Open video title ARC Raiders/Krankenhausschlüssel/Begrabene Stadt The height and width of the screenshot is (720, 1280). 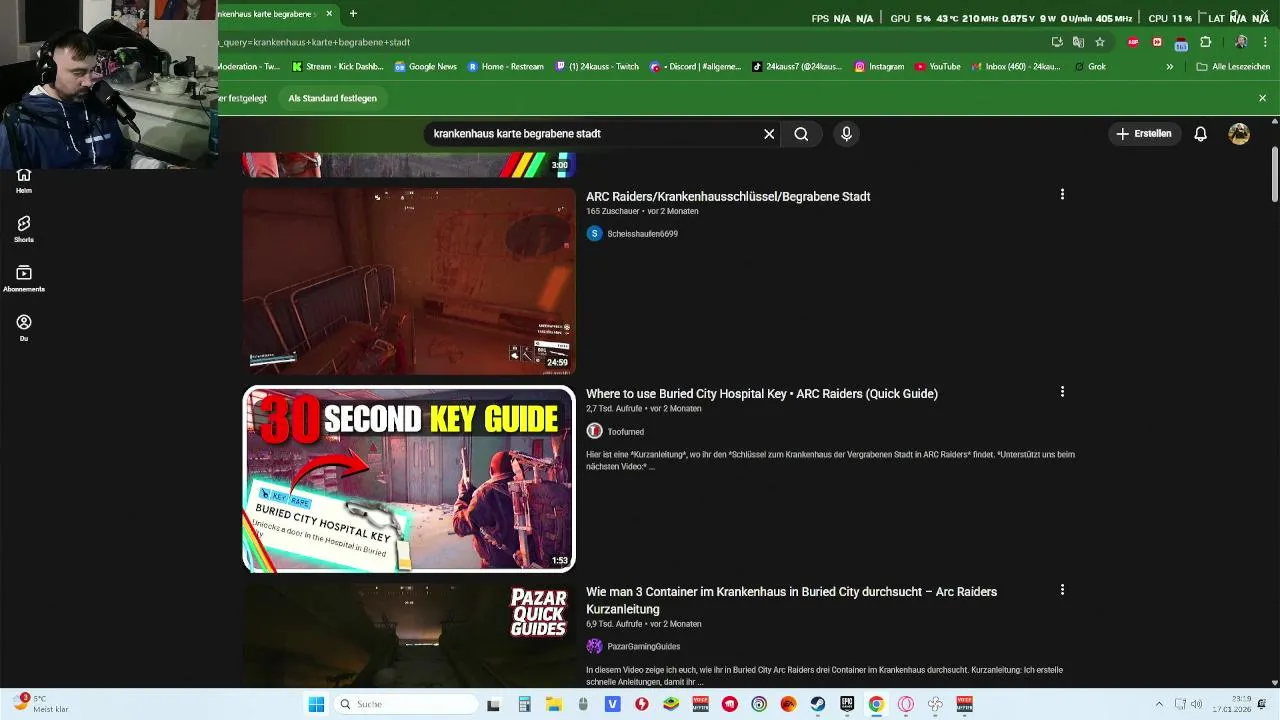click(x=728, y=197)
